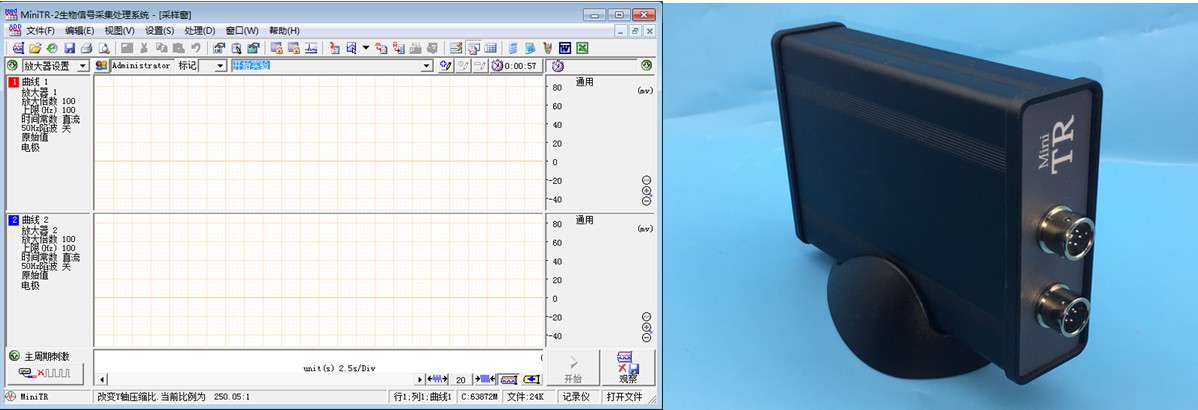The image size is (1198, 410).
Task: Click the Open folder toolbar icon
Action: (35, 48)
